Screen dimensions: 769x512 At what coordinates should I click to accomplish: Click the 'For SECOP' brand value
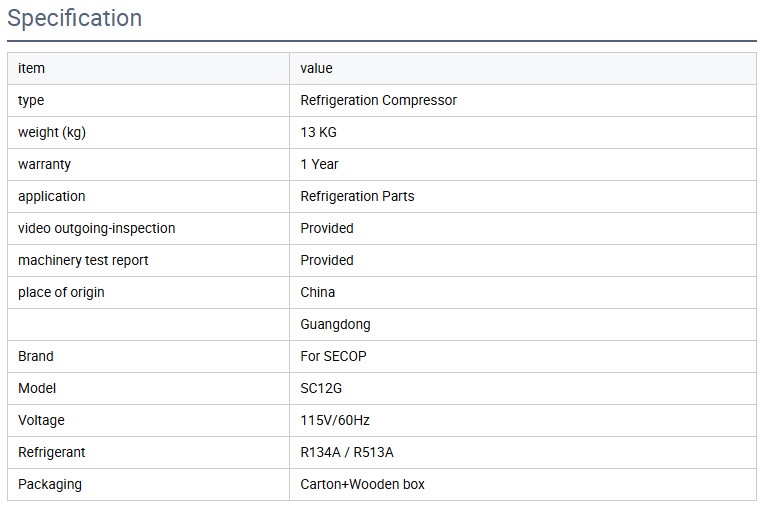coord(333,356)
